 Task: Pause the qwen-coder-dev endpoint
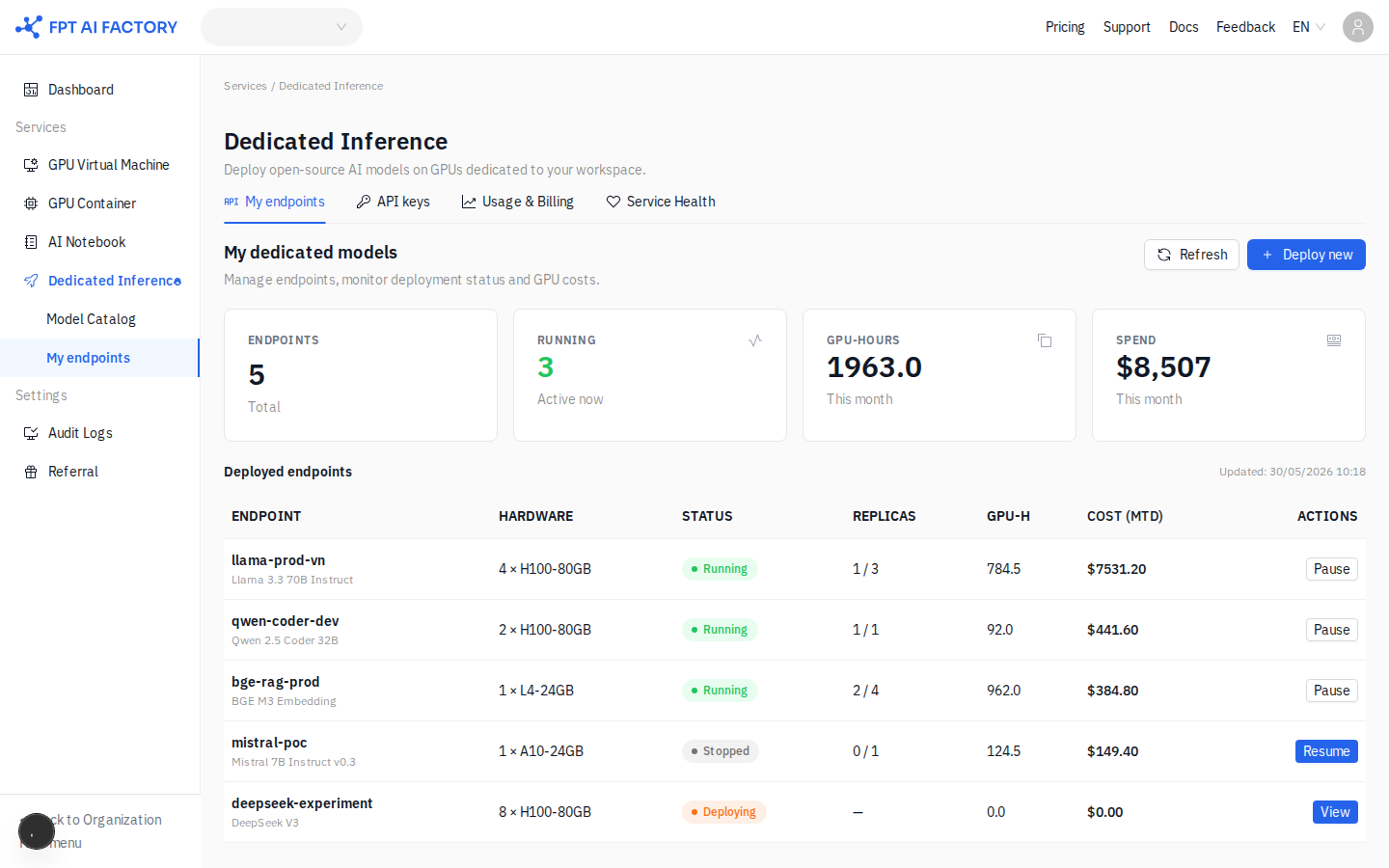tap(1331, 630)
